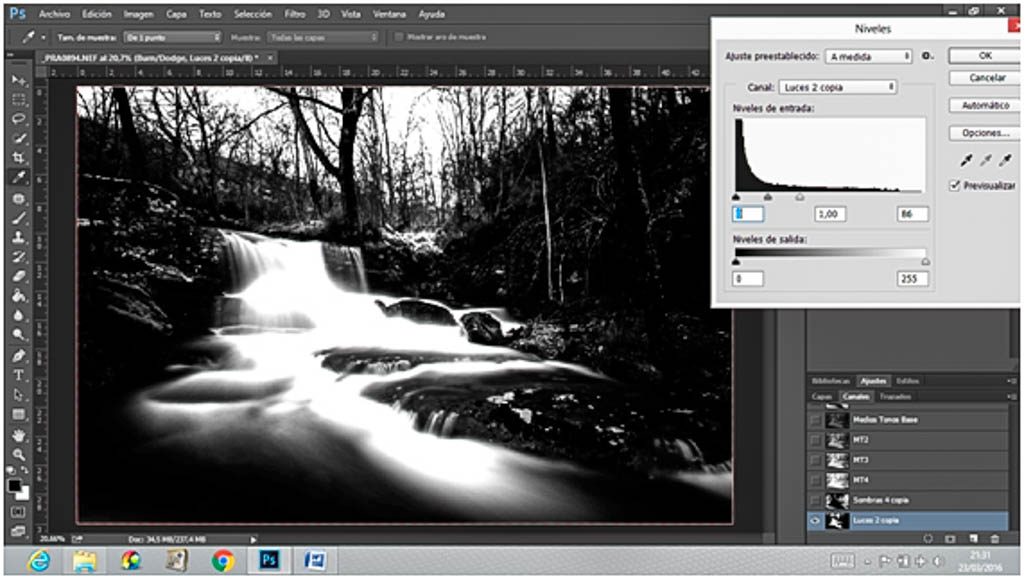
Task: Expand the Tam. de muestra dropdown
Action: pyautogui.click(x=172, y=37)
